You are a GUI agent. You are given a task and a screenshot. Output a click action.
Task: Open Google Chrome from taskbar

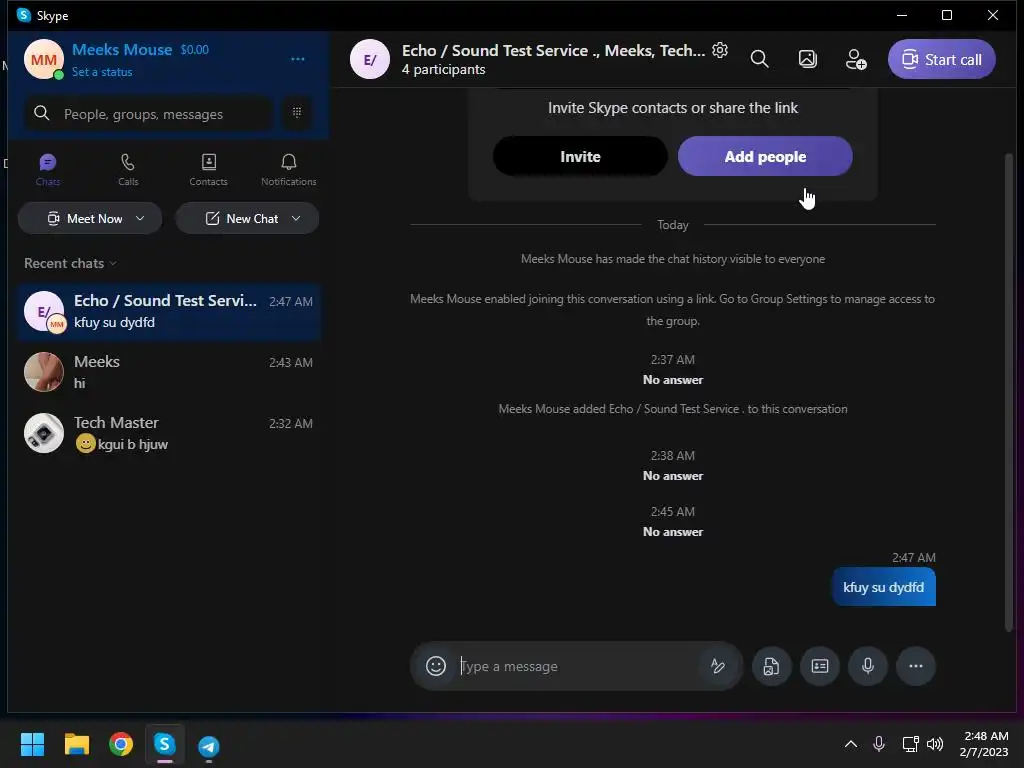121,744
